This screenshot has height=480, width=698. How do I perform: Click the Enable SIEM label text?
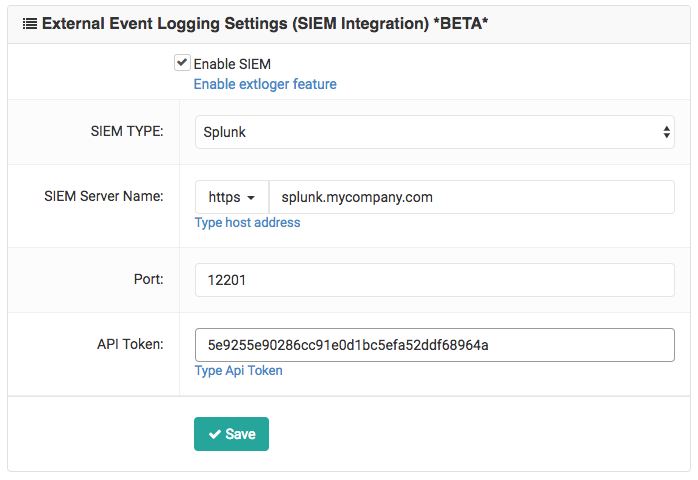tap(232, 64)
